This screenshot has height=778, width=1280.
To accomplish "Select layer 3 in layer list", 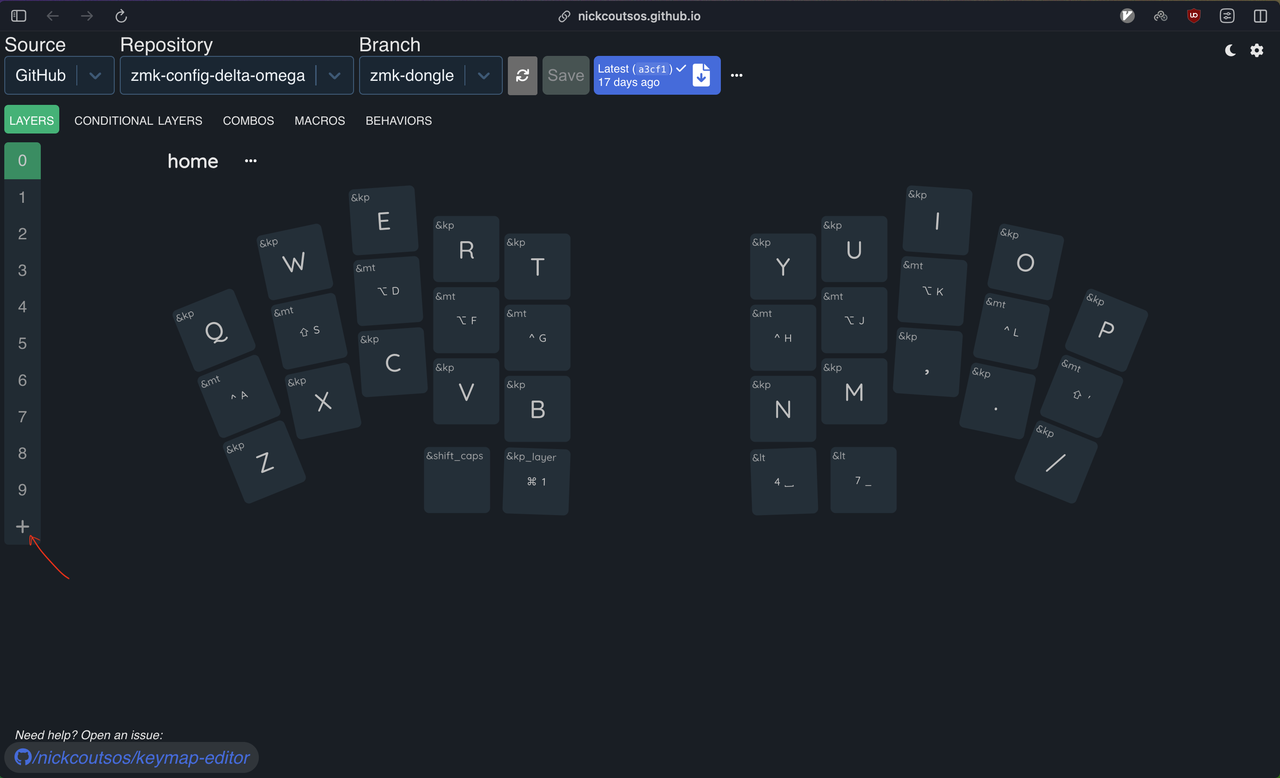I will pos(23,270).
